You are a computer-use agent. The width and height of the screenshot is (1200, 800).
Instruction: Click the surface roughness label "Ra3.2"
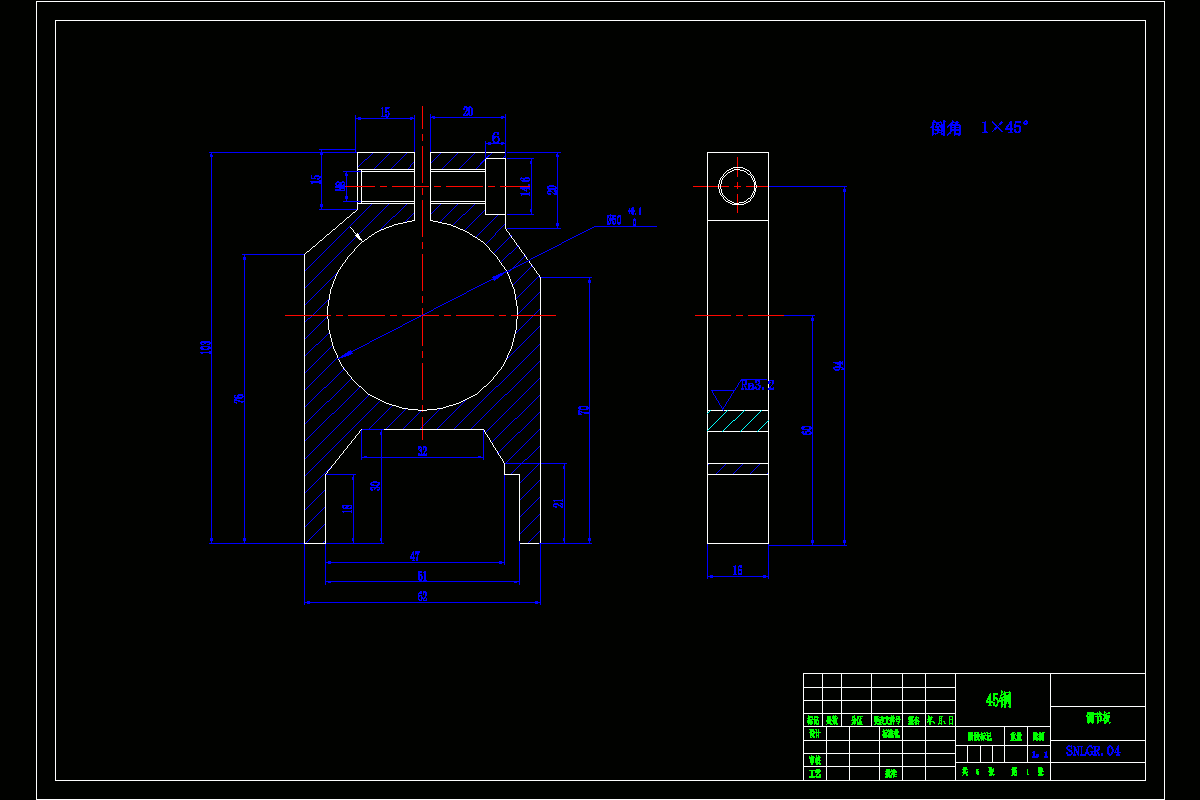pyautogui.click(x=757, y=385)
